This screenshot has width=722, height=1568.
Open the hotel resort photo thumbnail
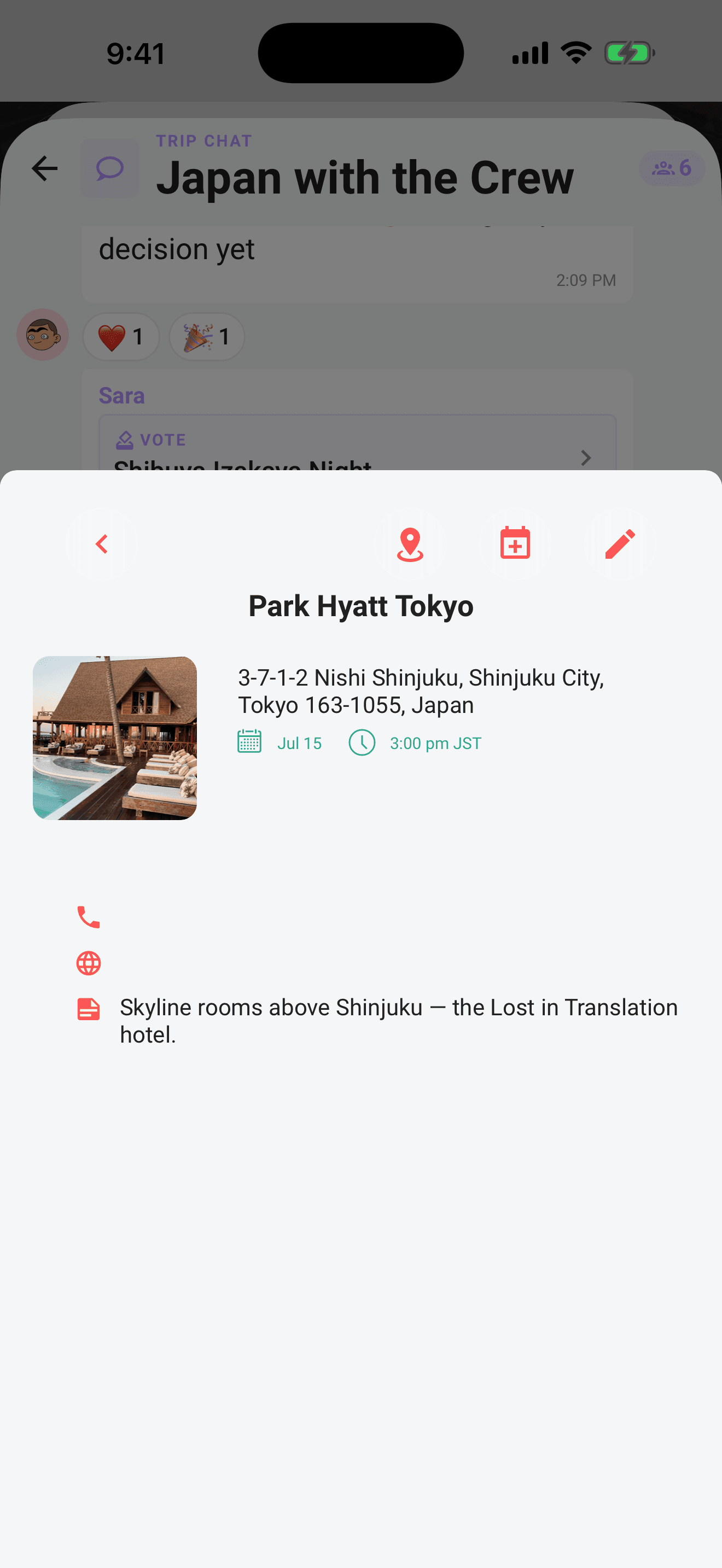point(114,738)
